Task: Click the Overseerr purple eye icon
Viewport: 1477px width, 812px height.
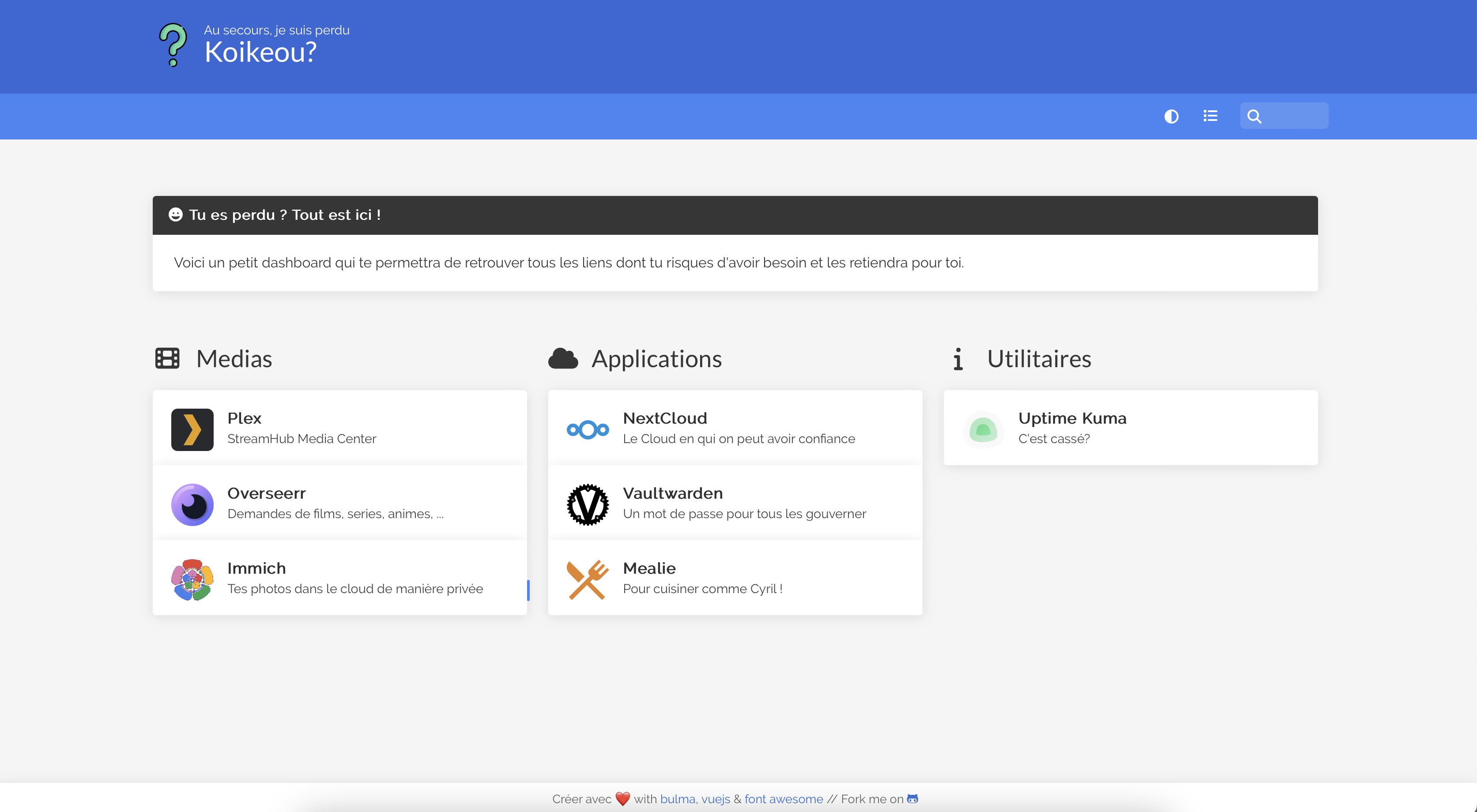Action: (x=192, y=504)
